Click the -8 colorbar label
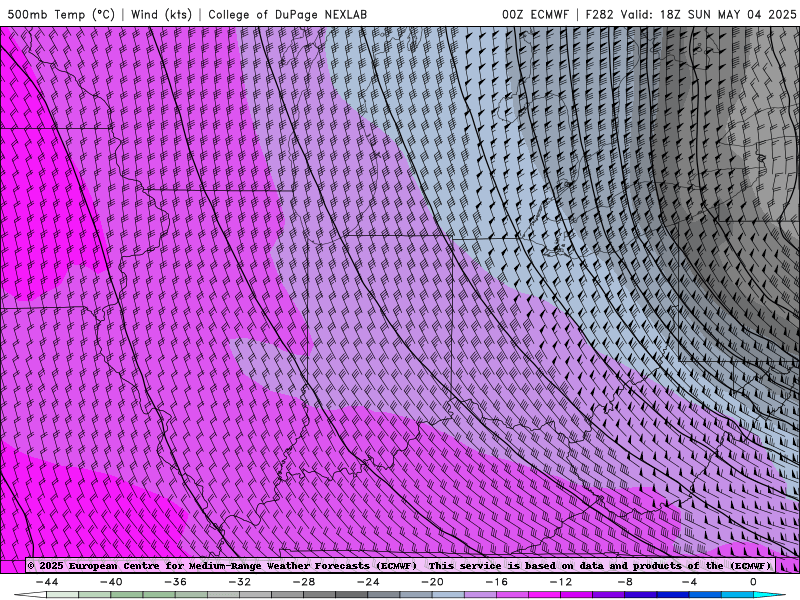 click(626, 582)
